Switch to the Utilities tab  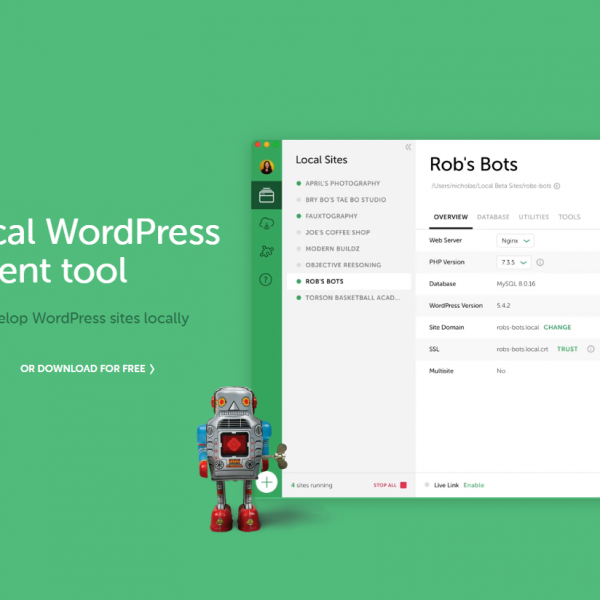tap(534, 217)
